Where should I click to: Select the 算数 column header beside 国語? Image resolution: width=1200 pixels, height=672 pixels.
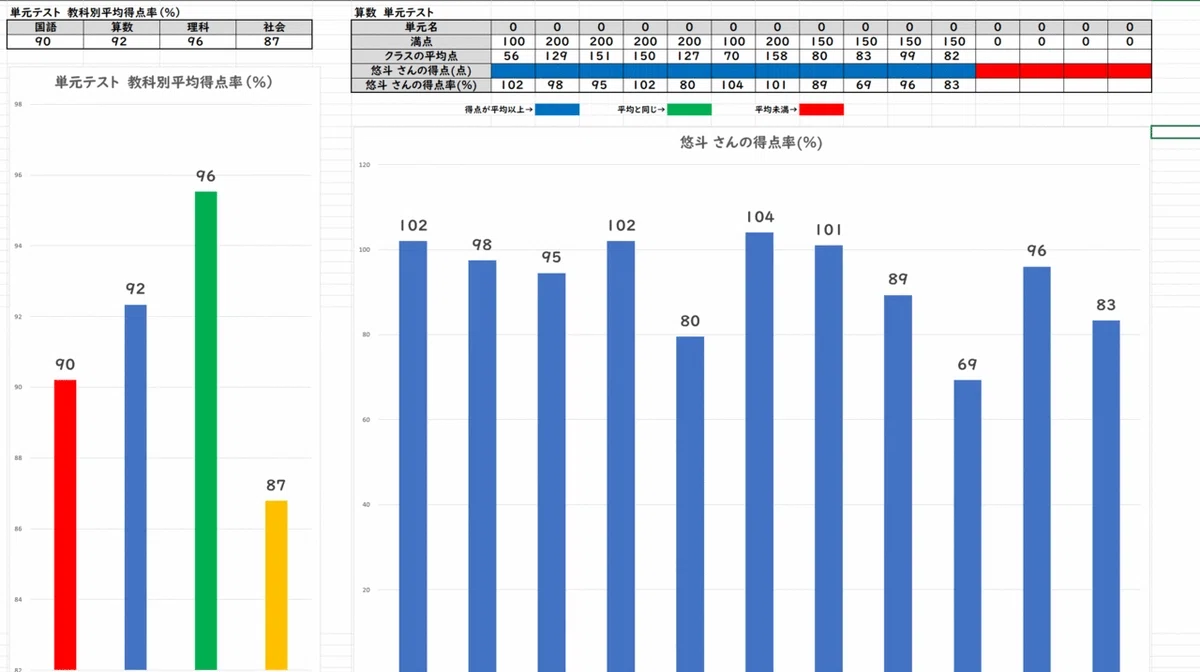[x=121, y=27]
